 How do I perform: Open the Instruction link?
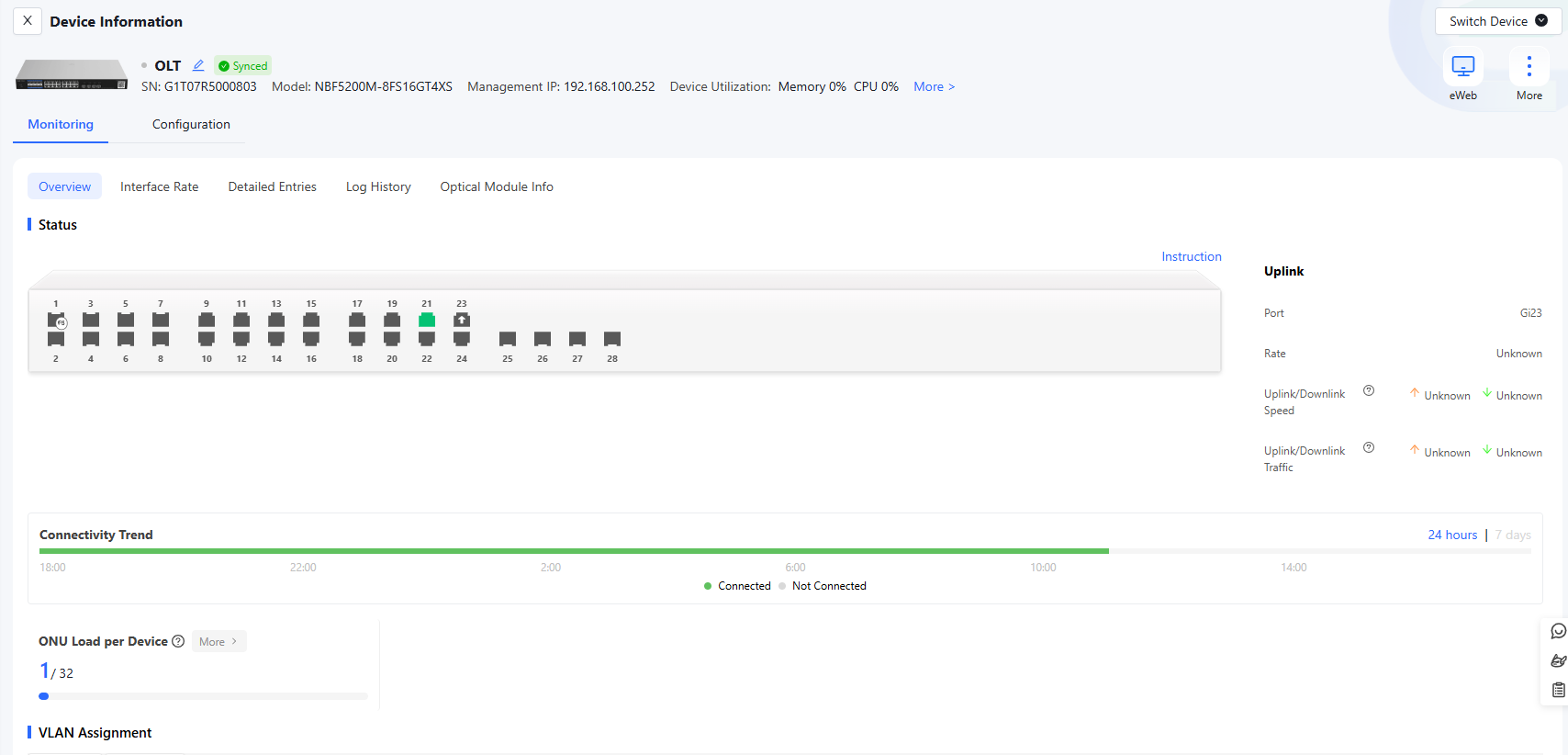[x=1192, y=256]
